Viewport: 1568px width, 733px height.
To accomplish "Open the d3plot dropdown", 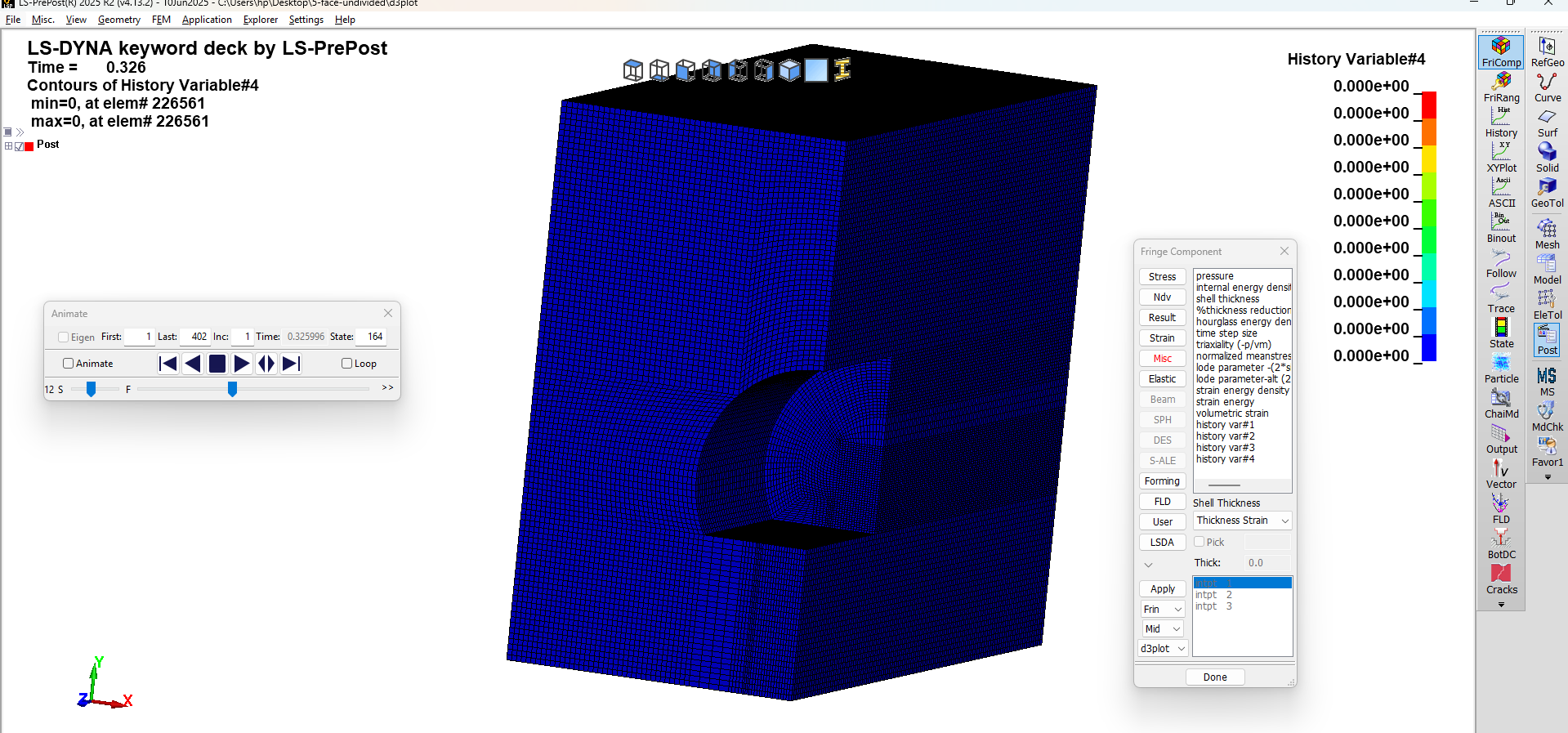I will click(x=1163, y=649).
